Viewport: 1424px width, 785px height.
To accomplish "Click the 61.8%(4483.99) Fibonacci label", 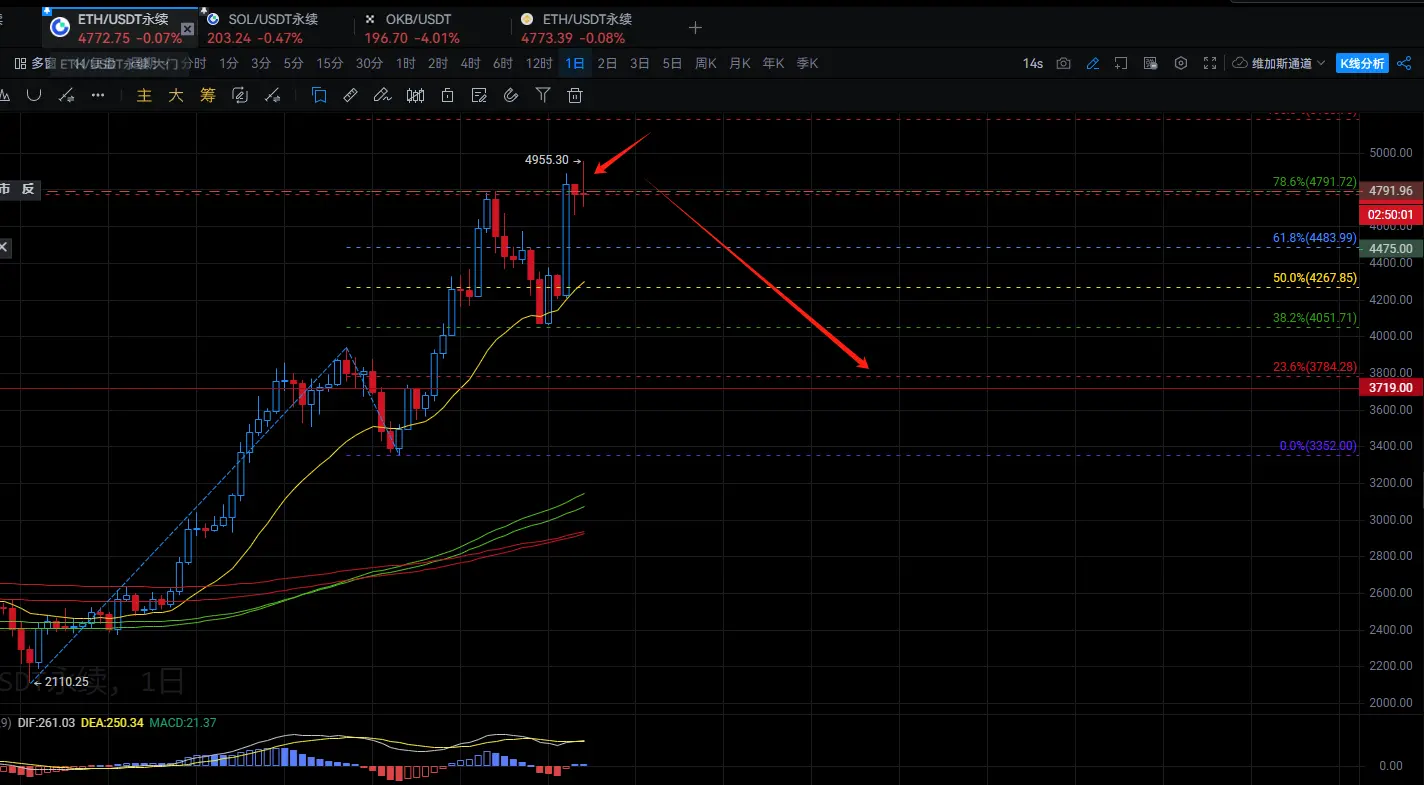I will point(1314,237).
